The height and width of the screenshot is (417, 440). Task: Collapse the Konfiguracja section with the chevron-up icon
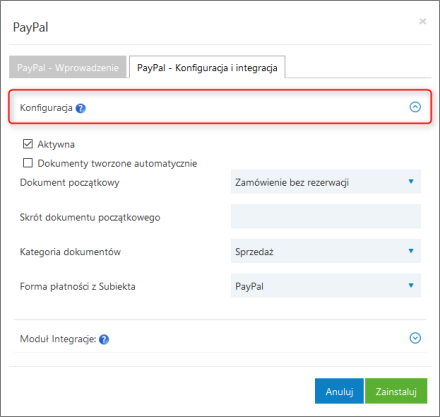click(x=415, y=107)
